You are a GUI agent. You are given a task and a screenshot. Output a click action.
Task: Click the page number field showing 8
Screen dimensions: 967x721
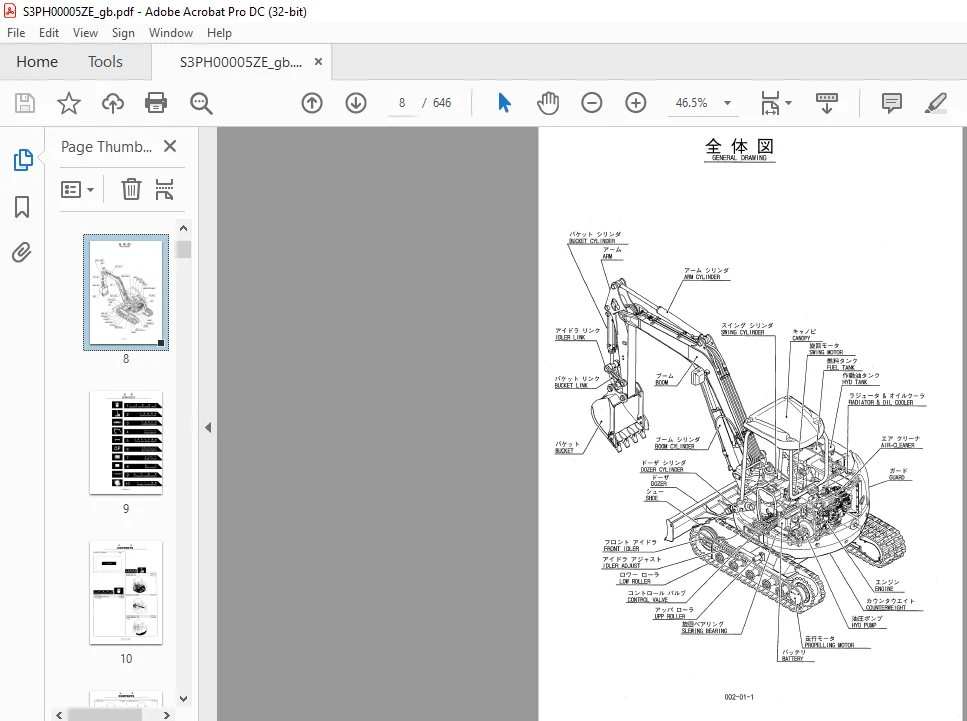(x=402, y=103)
